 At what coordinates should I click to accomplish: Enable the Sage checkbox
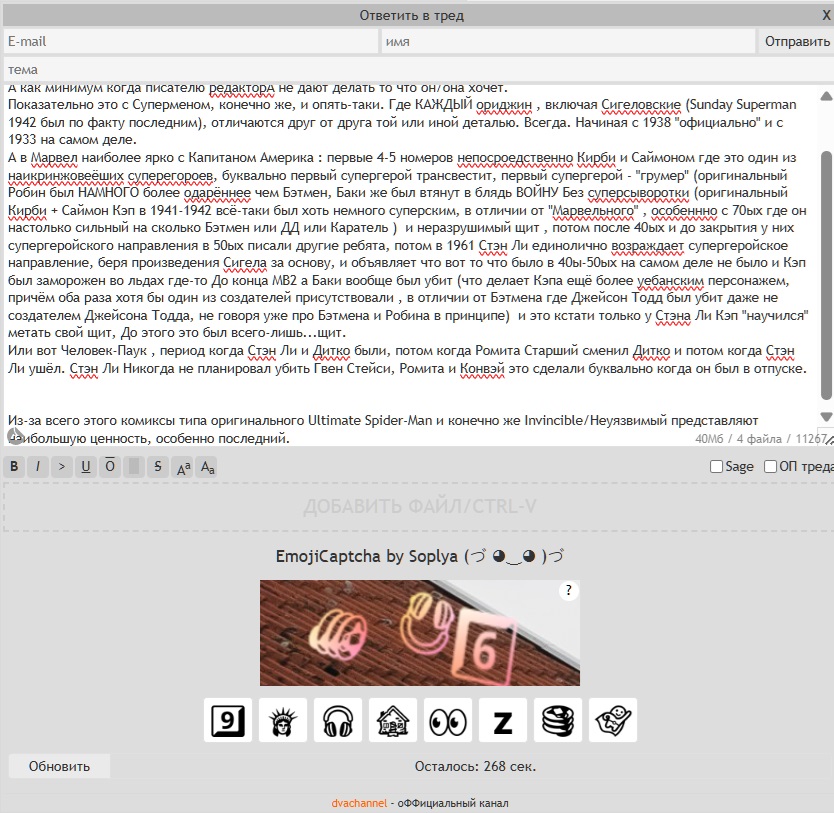click(716, 466)
